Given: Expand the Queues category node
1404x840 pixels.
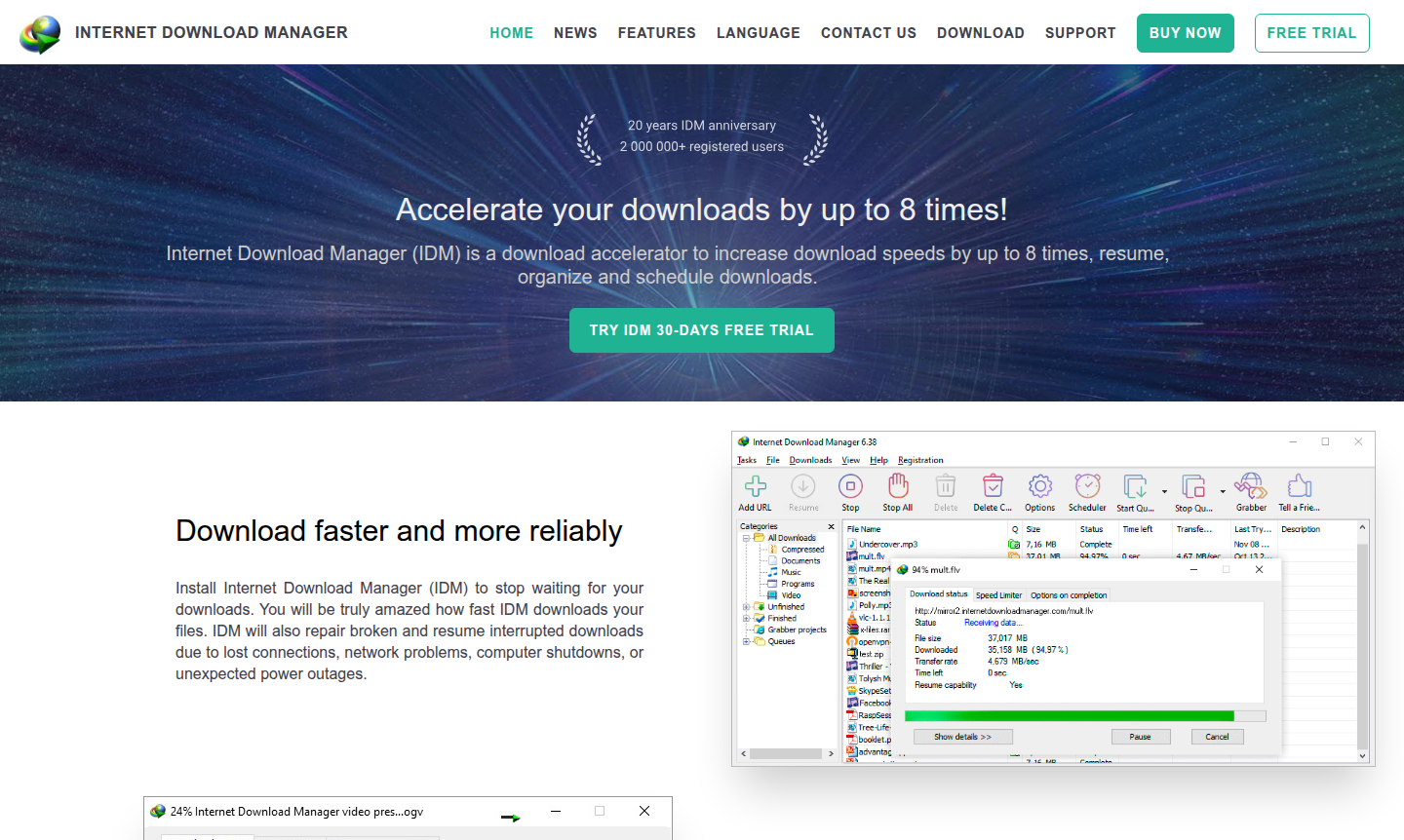Looking at the screenshot, I should (747, 642).
